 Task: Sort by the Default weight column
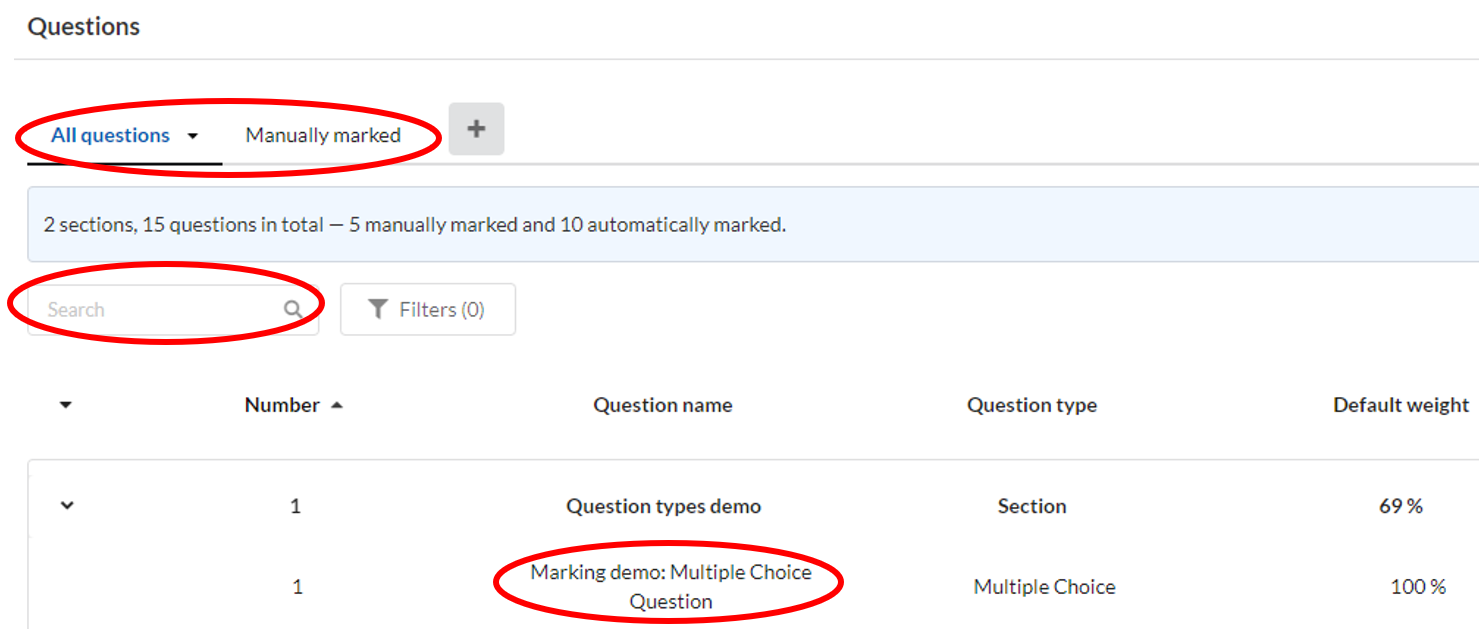click(1400, 405)
